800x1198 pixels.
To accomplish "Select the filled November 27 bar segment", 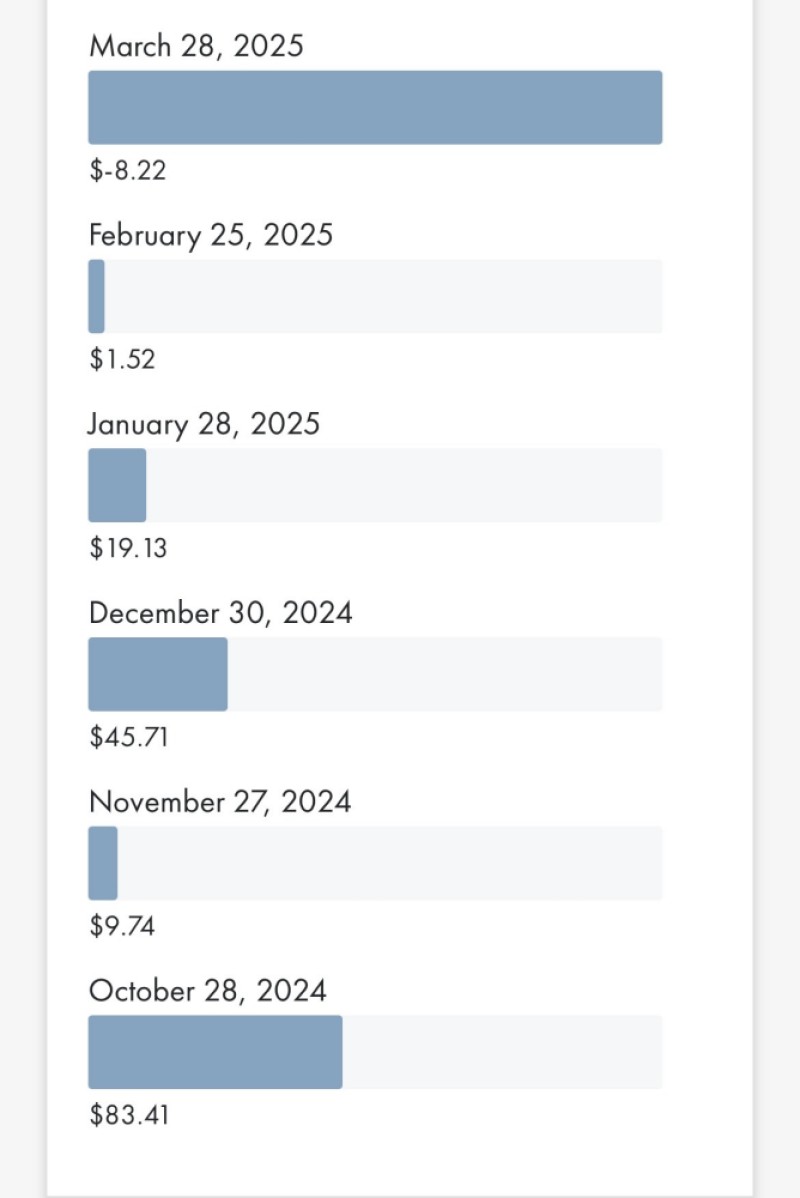I will (x=102, y=863).
